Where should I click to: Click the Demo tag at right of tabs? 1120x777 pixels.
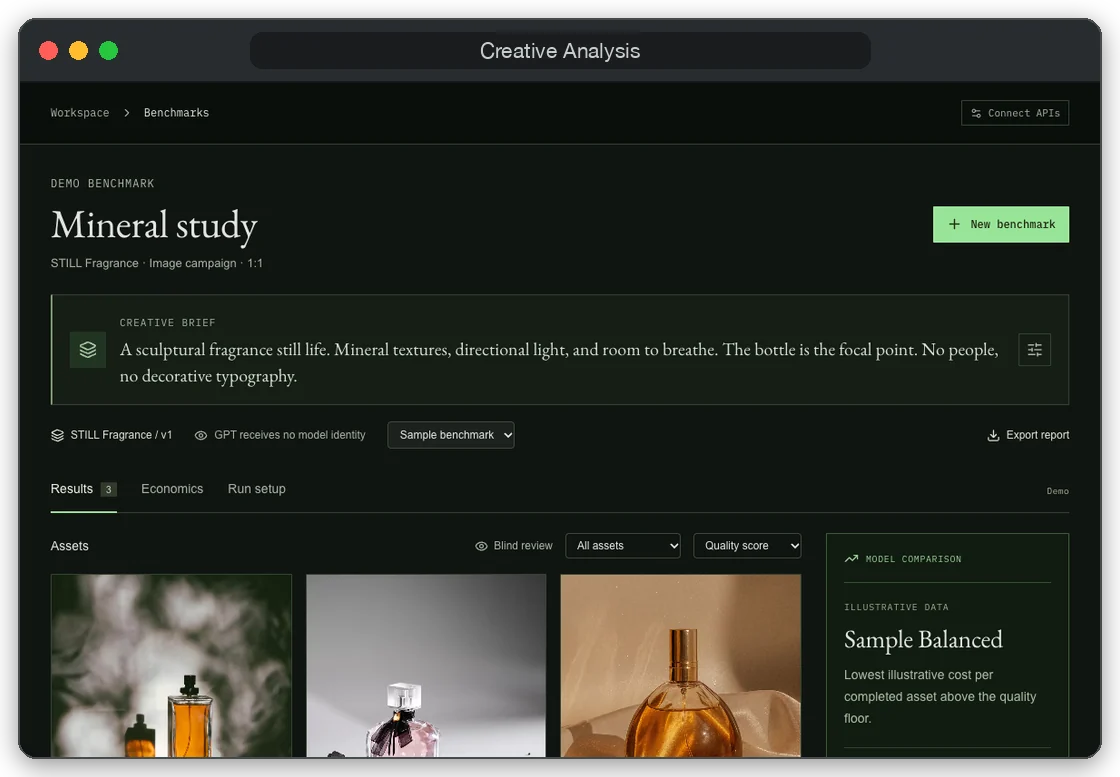pos(1057,491)
